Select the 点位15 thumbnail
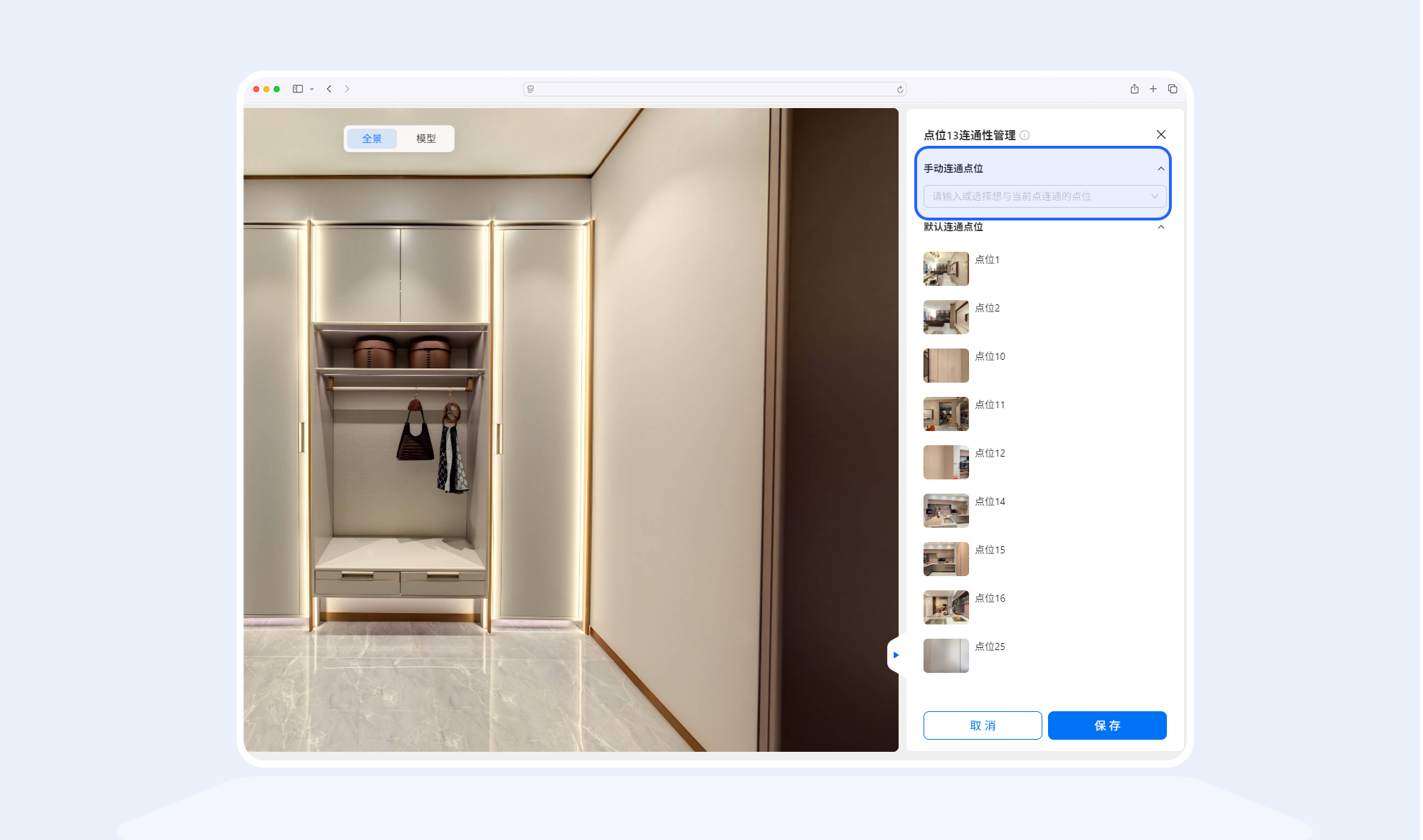 [946, 559]
